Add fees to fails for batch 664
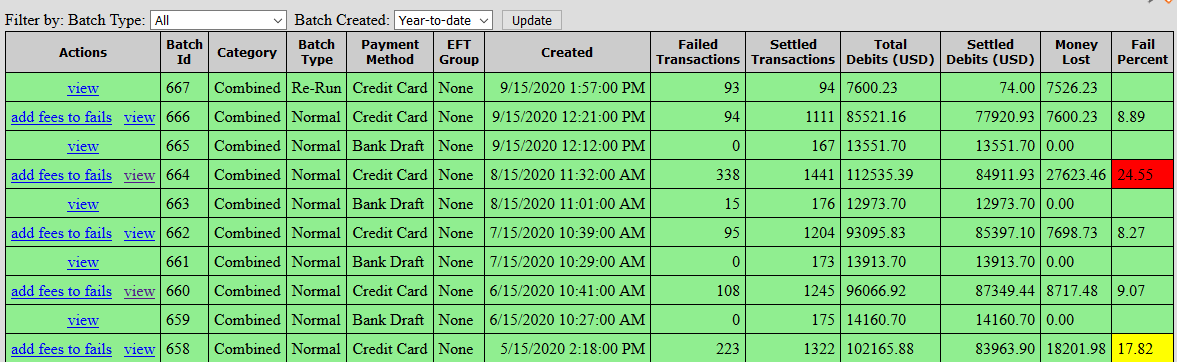1177x362 pixels. [x=62, y=175]
